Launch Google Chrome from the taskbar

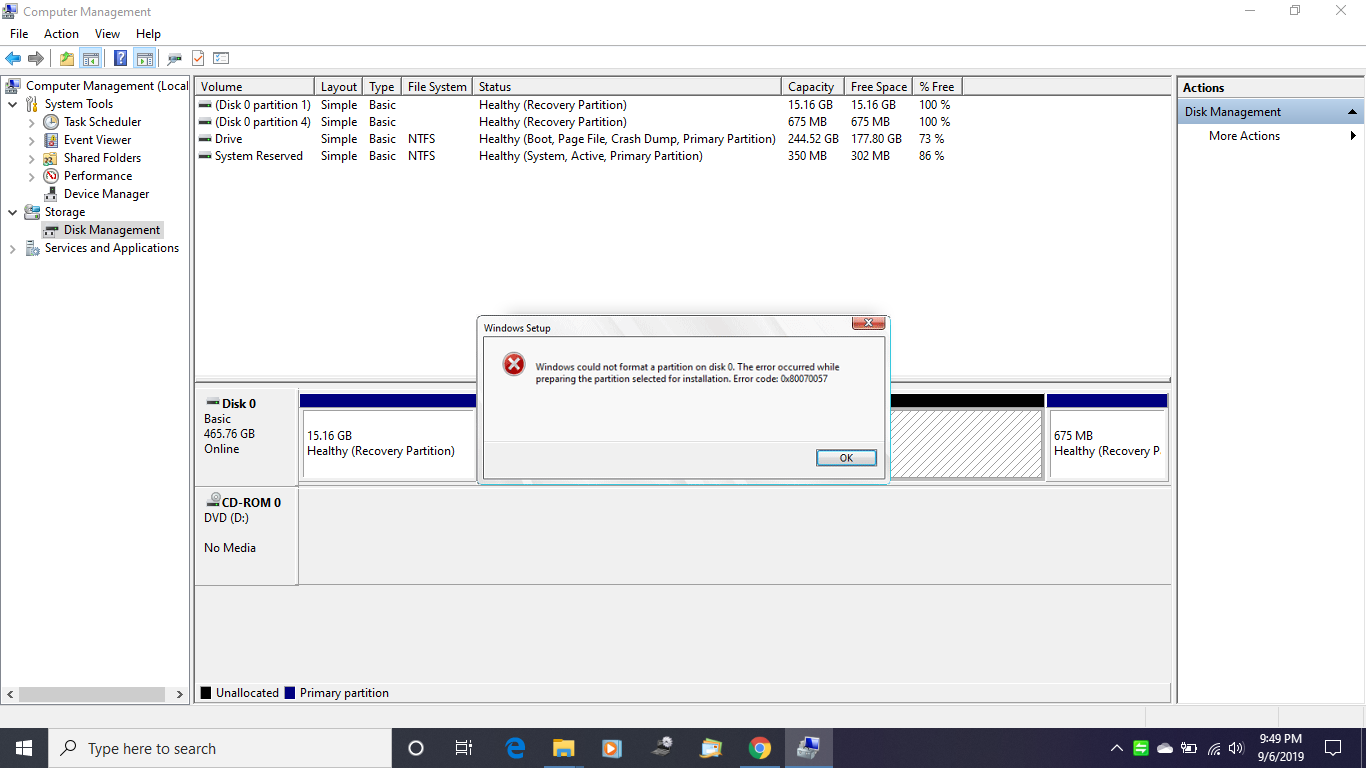click(759, 747)
